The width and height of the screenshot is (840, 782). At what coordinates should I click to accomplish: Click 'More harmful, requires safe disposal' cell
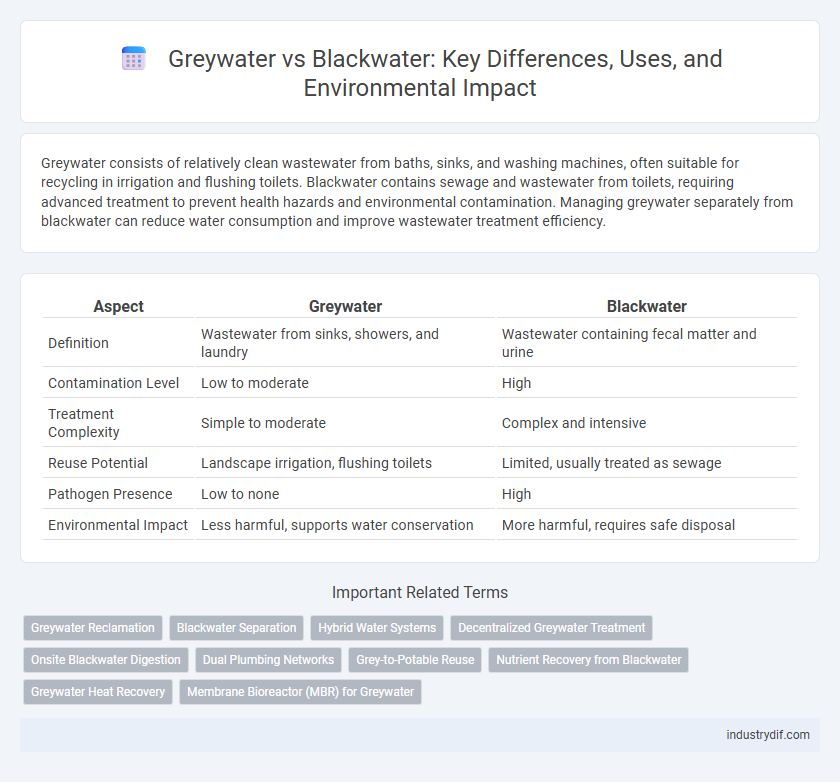click(x=647, y=525)
